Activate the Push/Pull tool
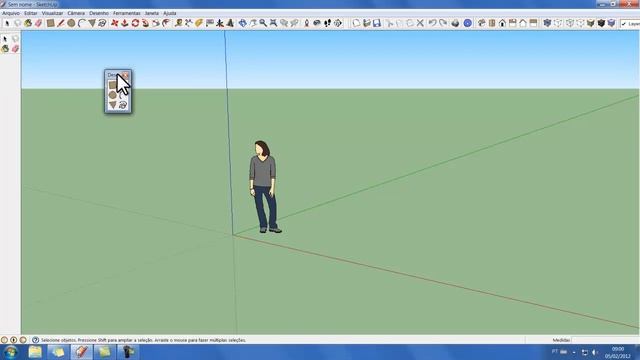This screenshot has height=360, width=640. pyautogui.click(x=125, y=23)
